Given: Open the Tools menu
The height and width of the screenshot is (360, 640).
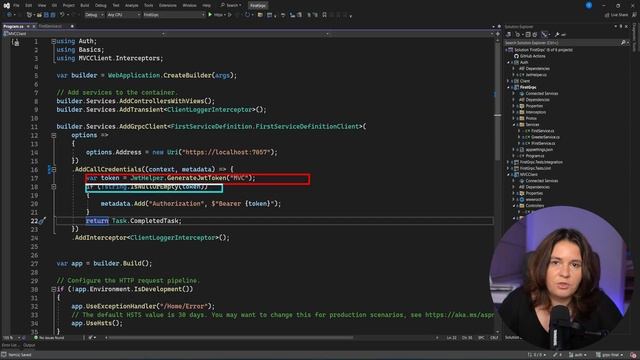Looking at the screenshot, I should 149,5.
